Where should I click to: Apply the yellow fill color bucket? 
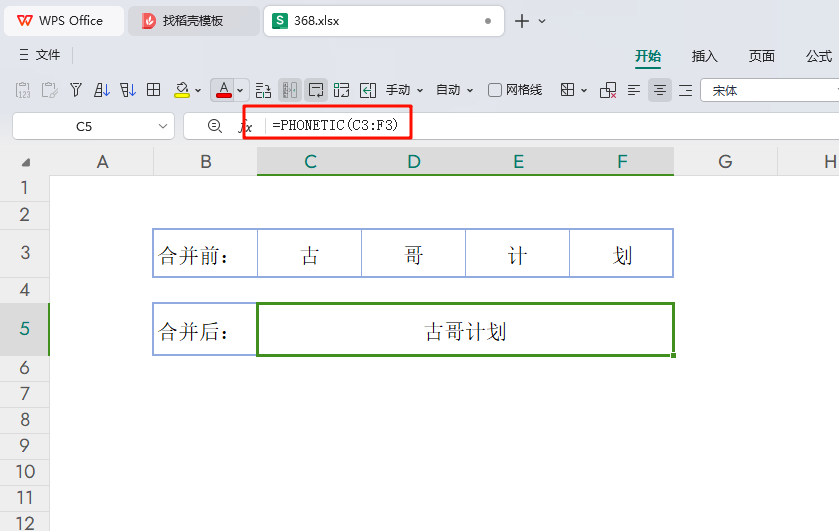click(182, 90)
